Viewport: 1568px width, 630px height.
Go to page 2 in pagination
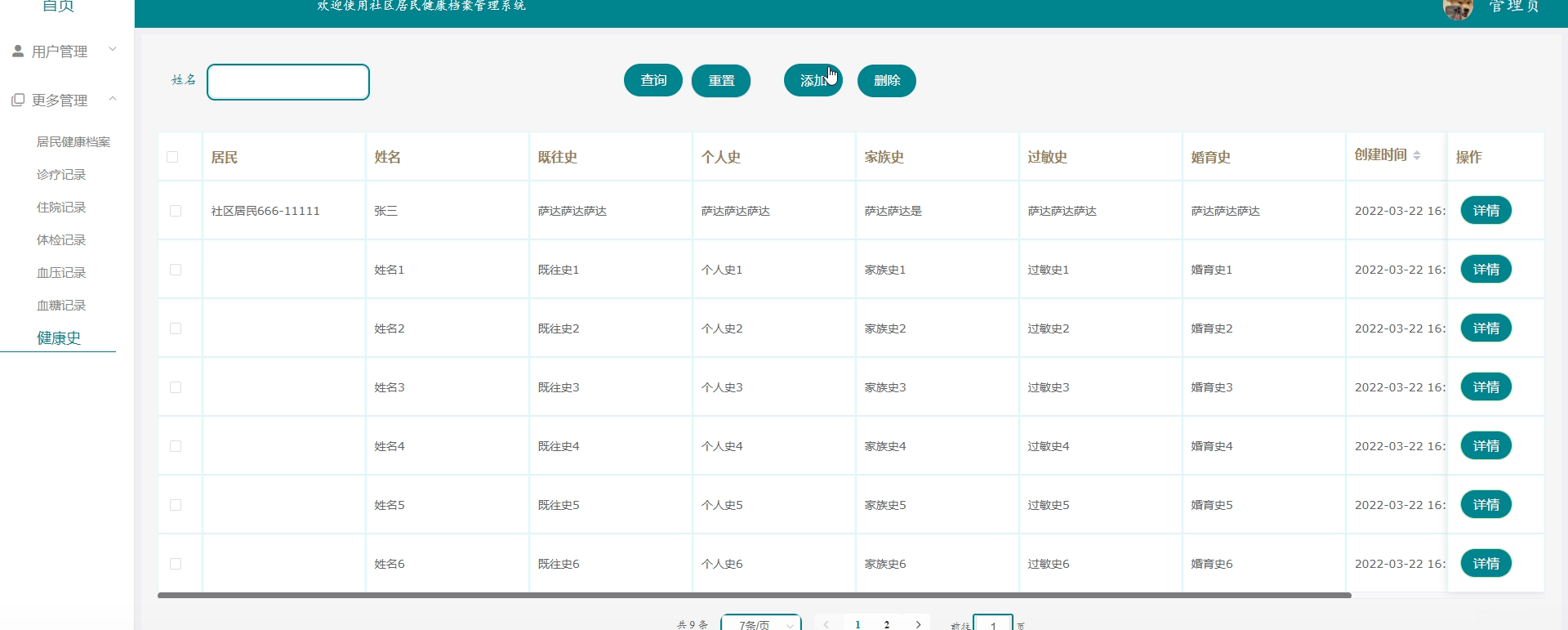pyautogui.click(x=887, y=624)
